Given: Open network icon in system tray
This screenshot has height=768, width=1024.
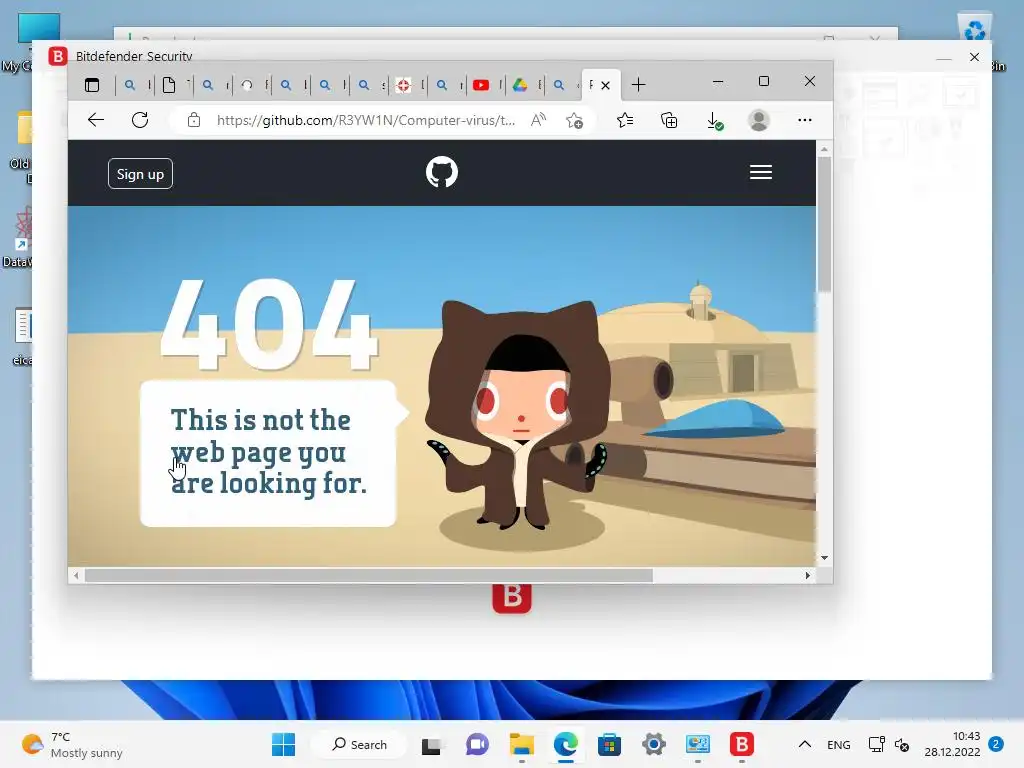Looking at the screenshot, I should [x=876, y=744].
